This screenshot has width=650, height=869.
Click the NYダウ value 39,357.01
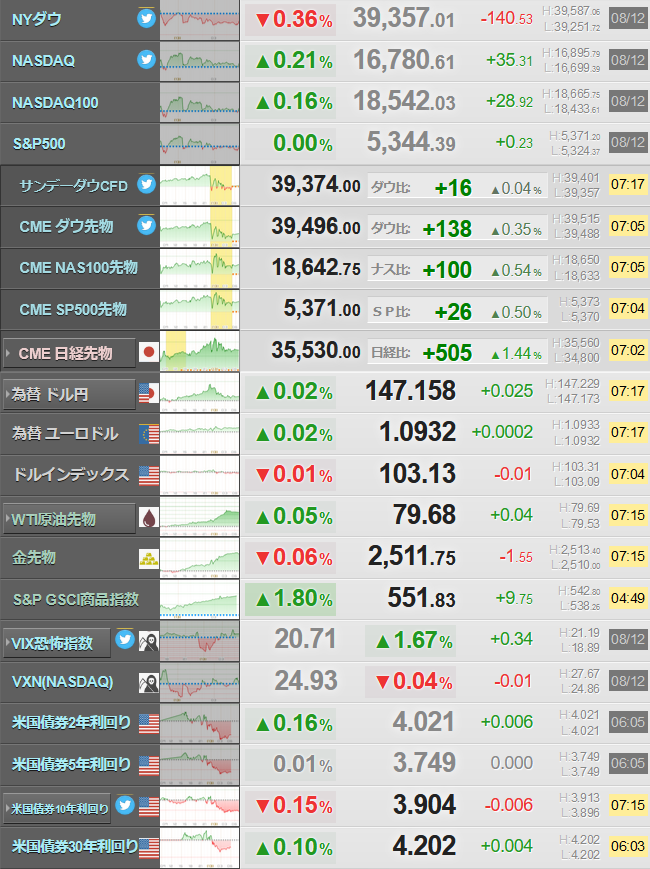(404, 18)
